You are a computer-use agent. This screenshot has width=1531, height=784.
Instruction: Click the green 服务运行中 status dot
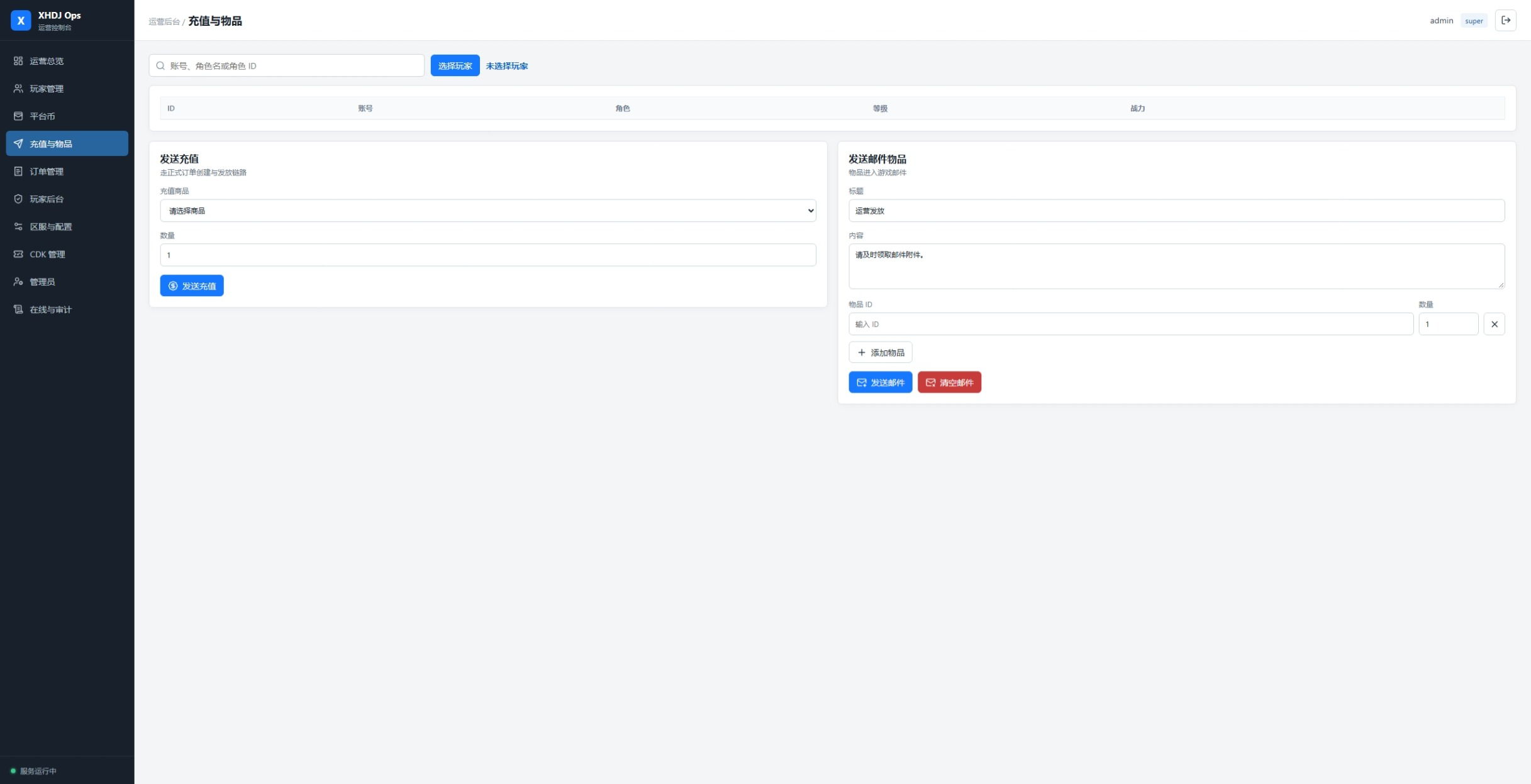(x=13, y=771)
